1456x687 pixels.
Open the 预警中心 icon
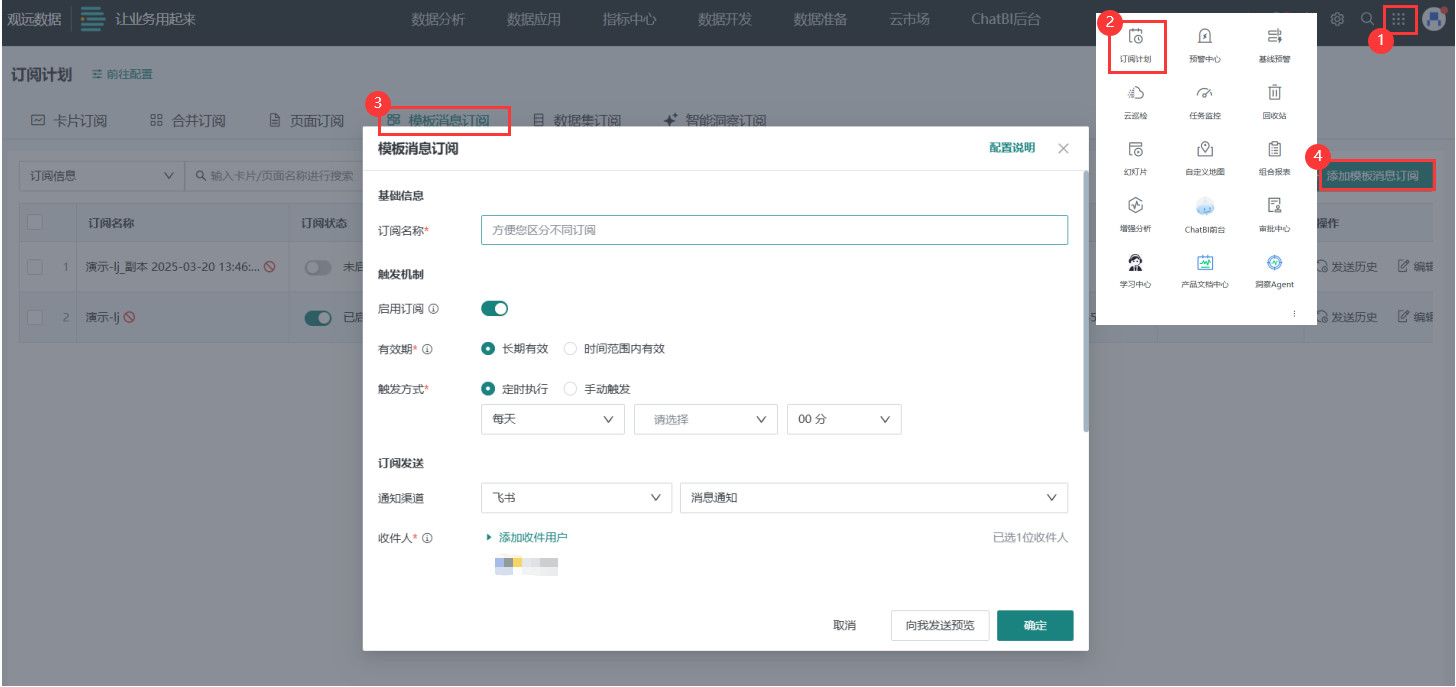tap(1204, 45)
